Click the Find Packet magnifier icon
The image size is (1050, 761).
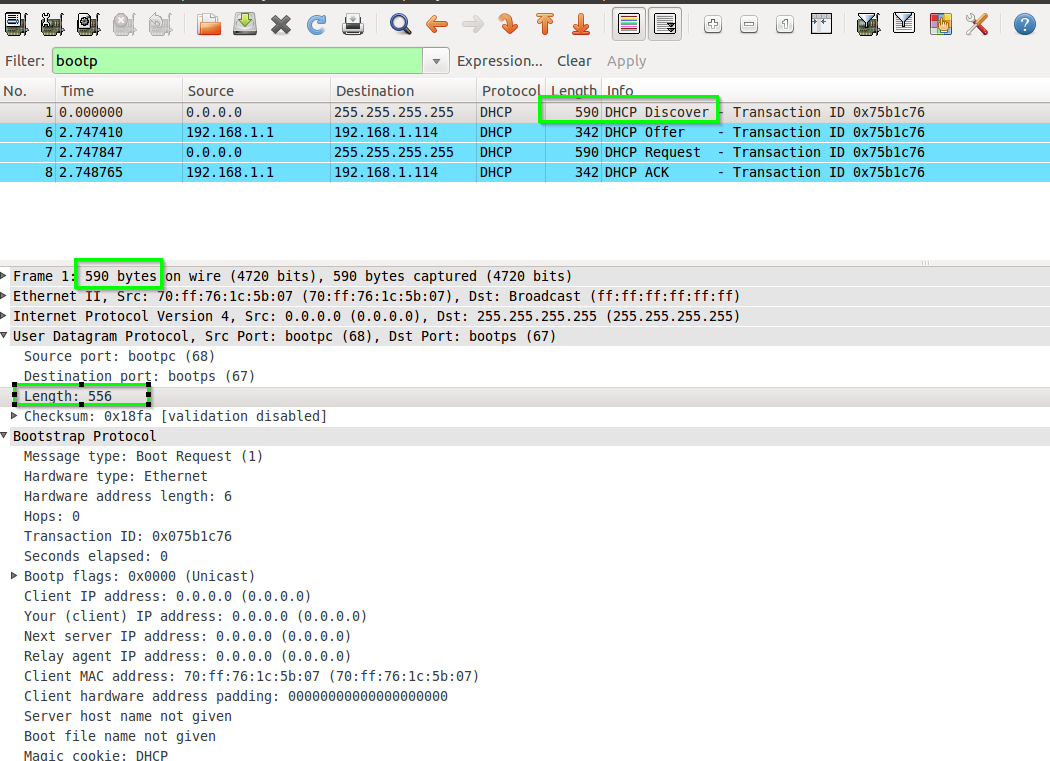click(400, 24)
